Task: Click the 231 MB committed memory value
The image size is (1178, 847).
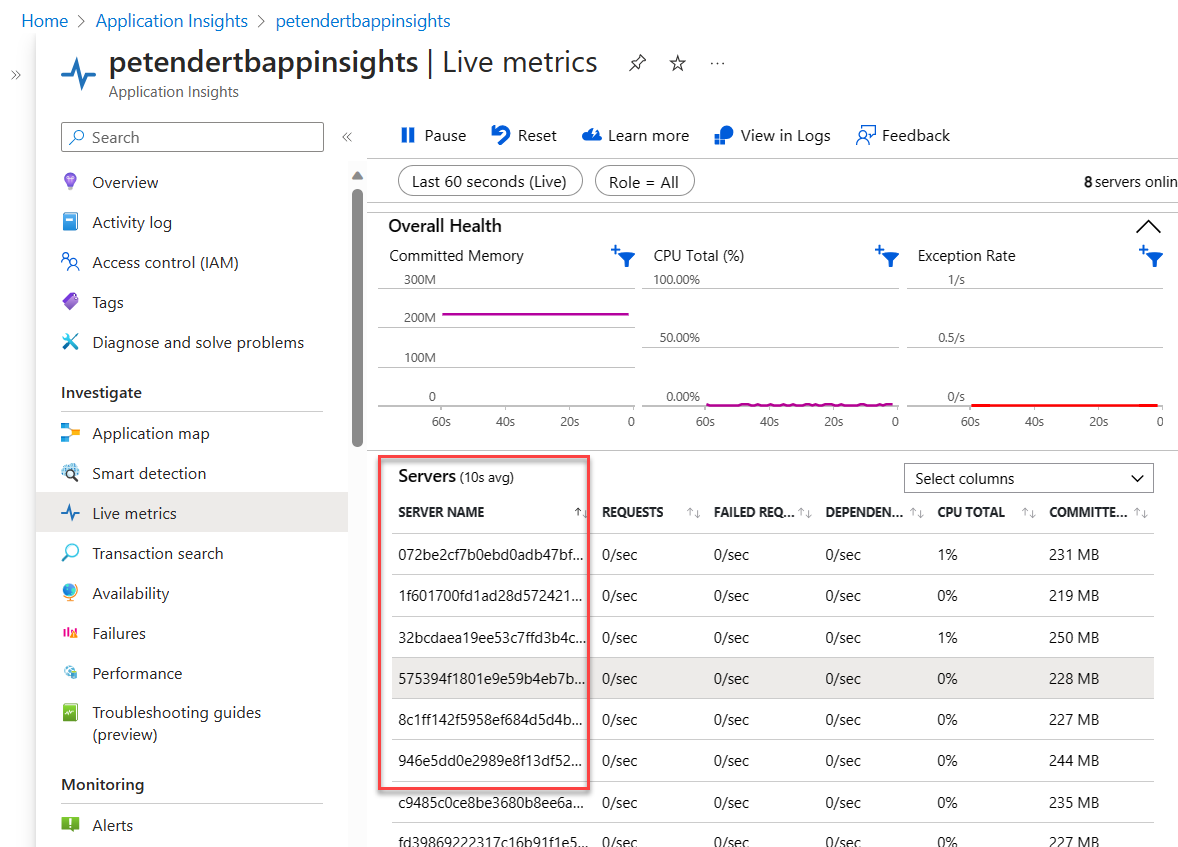Action: [1074, 555]
